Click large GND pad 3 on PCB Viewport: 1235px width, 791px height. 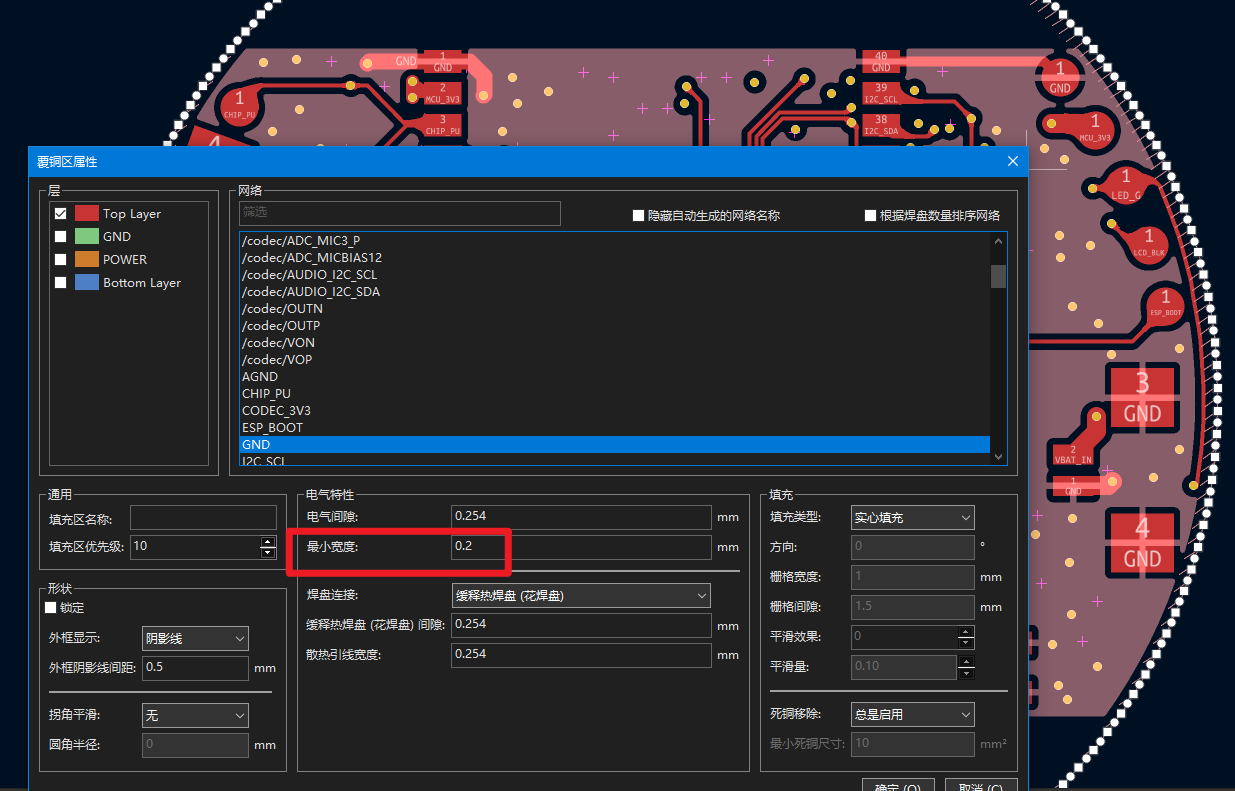[x=1142, y=398]
